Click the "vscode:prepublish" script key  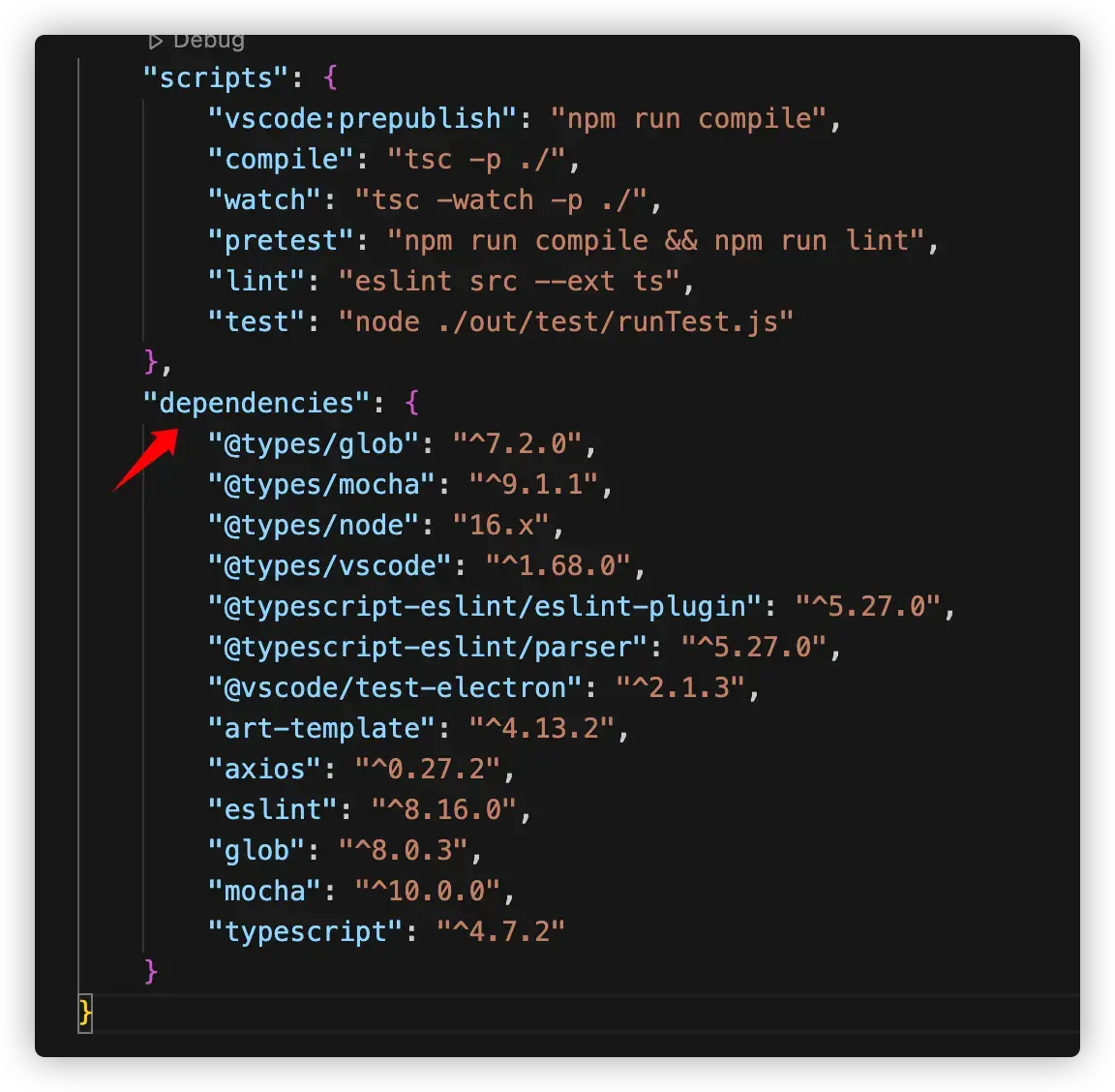362,119
